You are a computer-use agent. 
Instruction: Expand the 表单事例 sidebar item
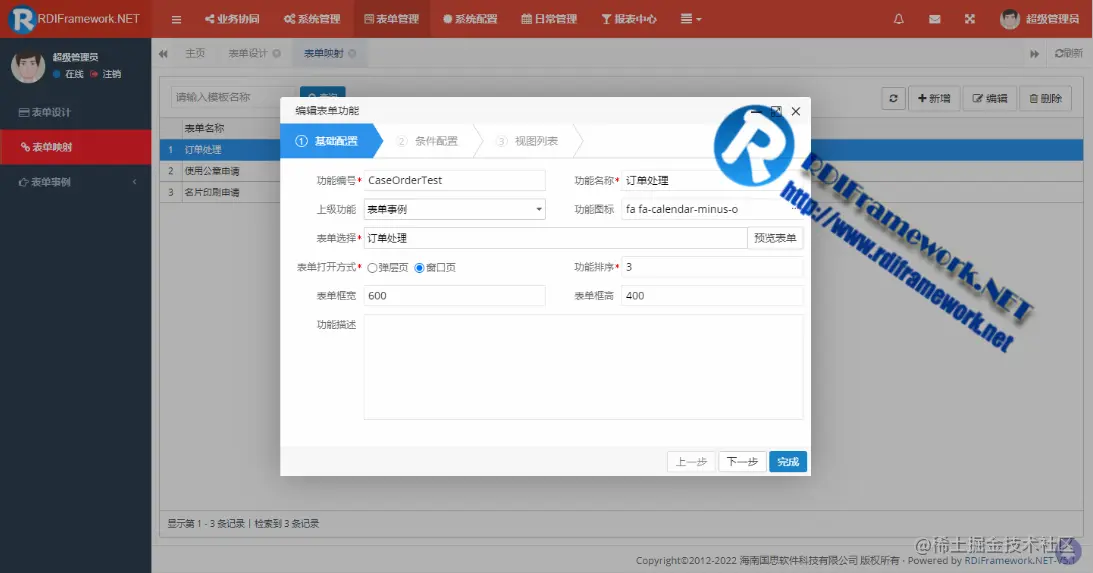tap(75, 182)
